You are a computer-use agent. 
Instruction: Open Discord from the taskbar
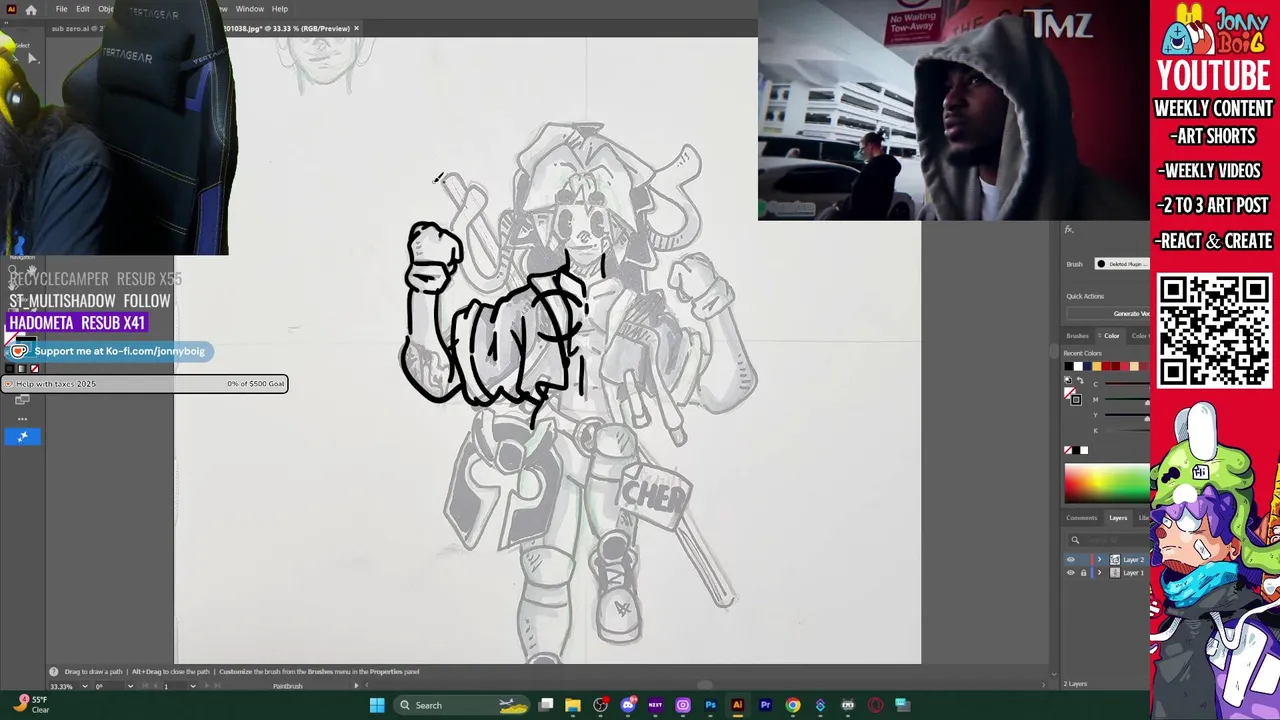point(628,705)
